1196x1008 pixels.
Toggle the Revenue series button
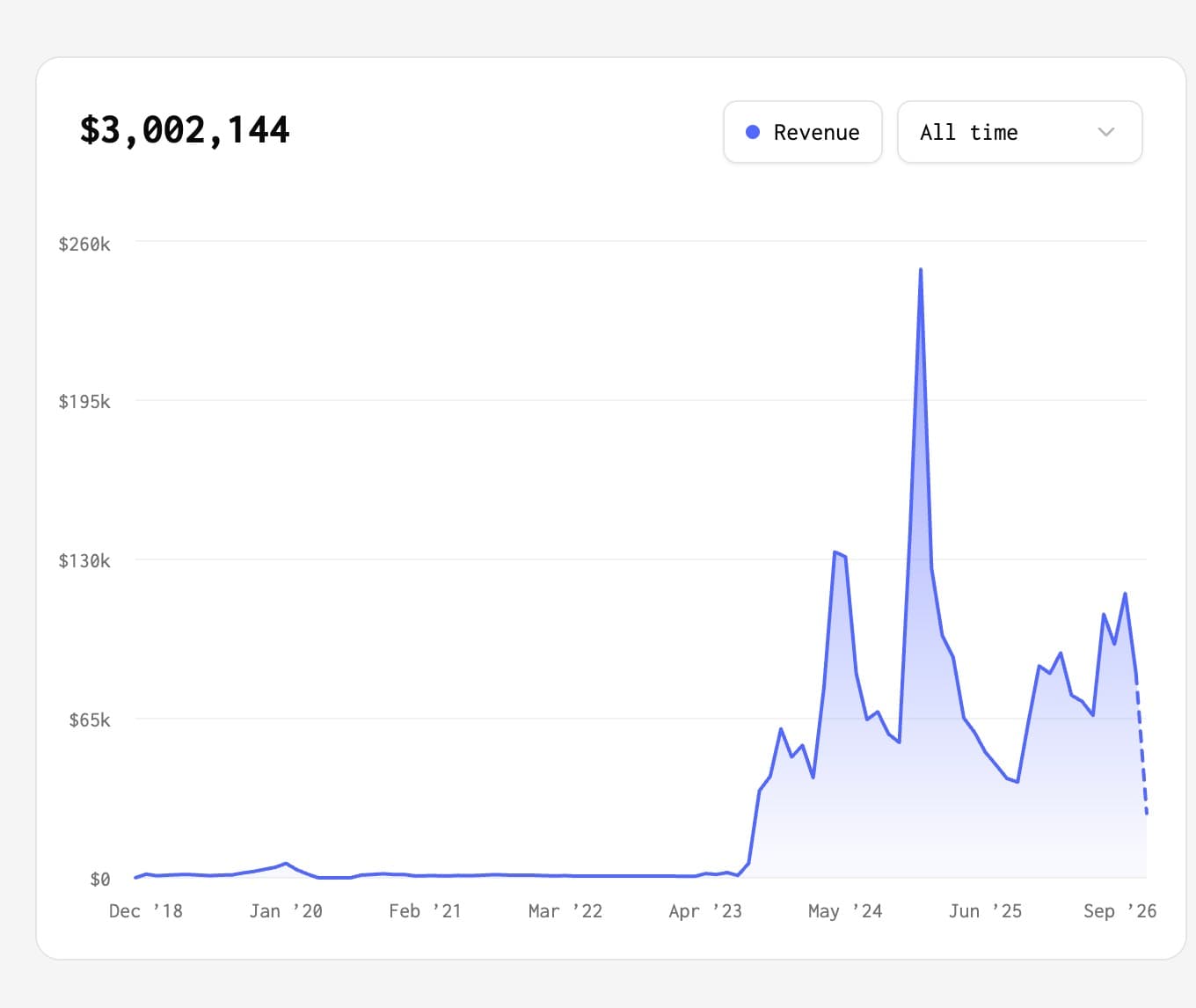click(803, 132)
